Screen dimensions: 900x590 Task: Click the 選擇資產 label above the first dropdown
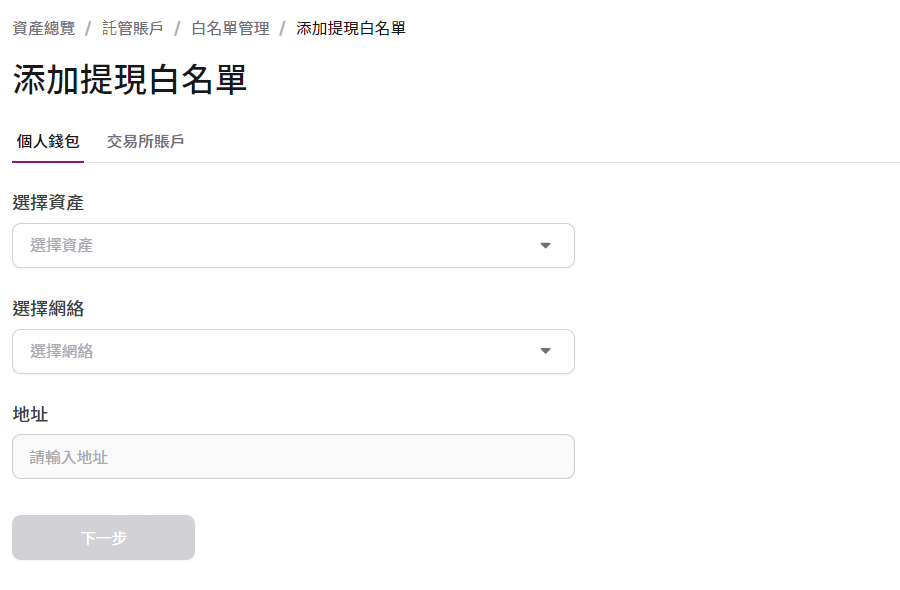[x=48, y=203]
